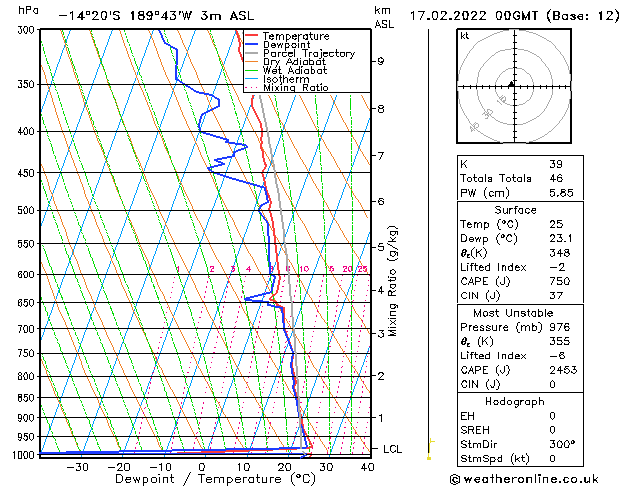
Task: Click the copyright symbol beside weatheronline.co.uk
Action: 457,479
